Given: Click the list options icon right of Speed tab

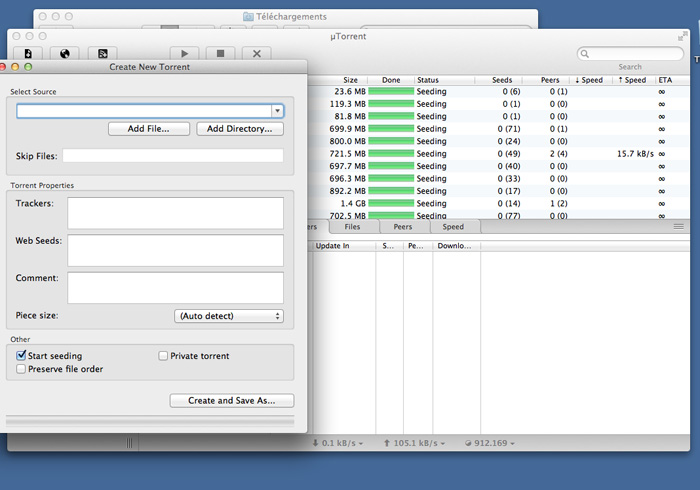Looking at the screenshot, I should [679, 227].
